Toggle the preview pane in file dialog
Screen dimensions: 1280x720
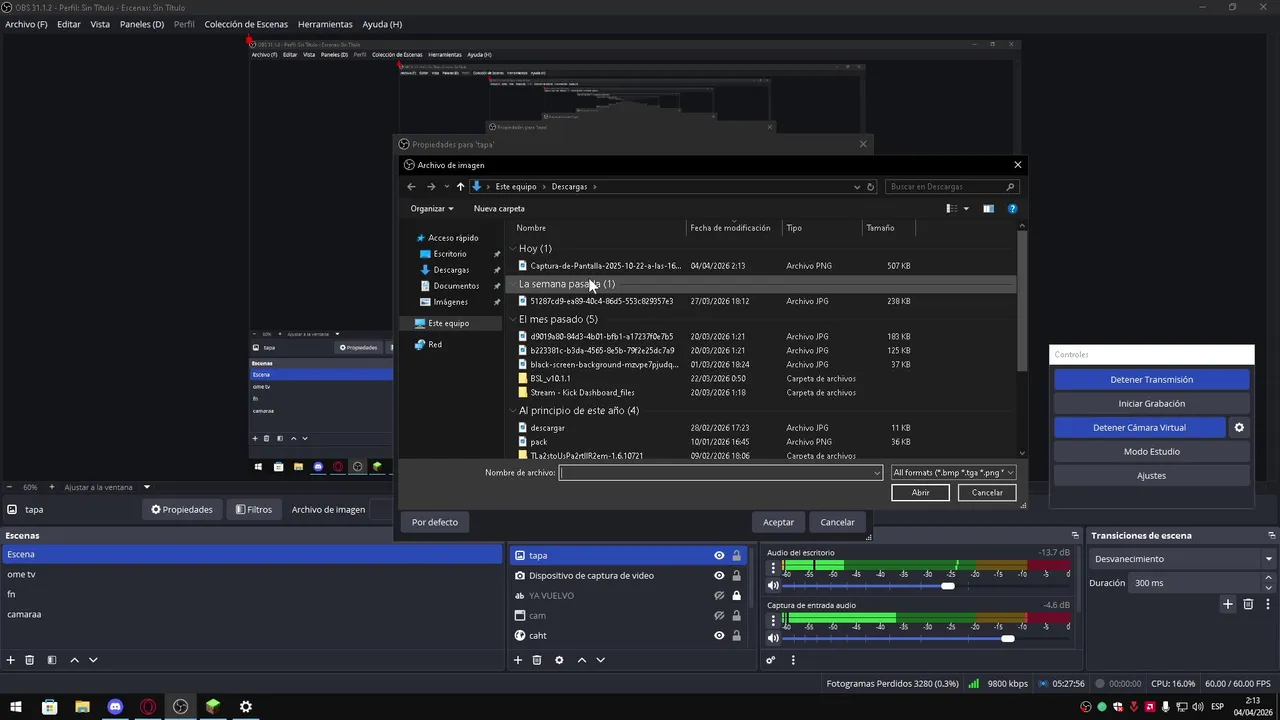click(988, 209)
